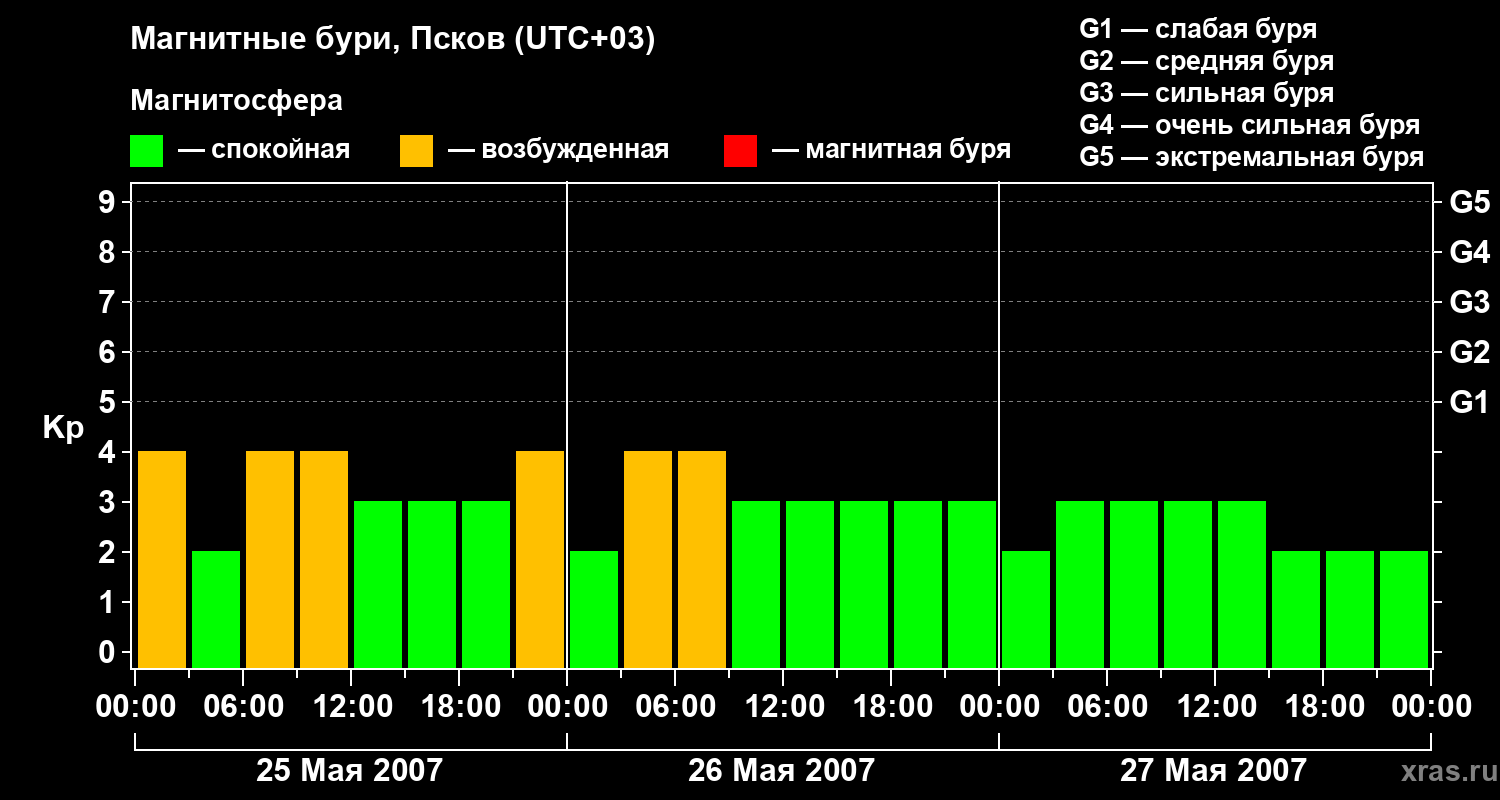Click the 27 May 12:00–15:00 green bar
This screenshot has width=1500, height=800.
(1242, 584)
